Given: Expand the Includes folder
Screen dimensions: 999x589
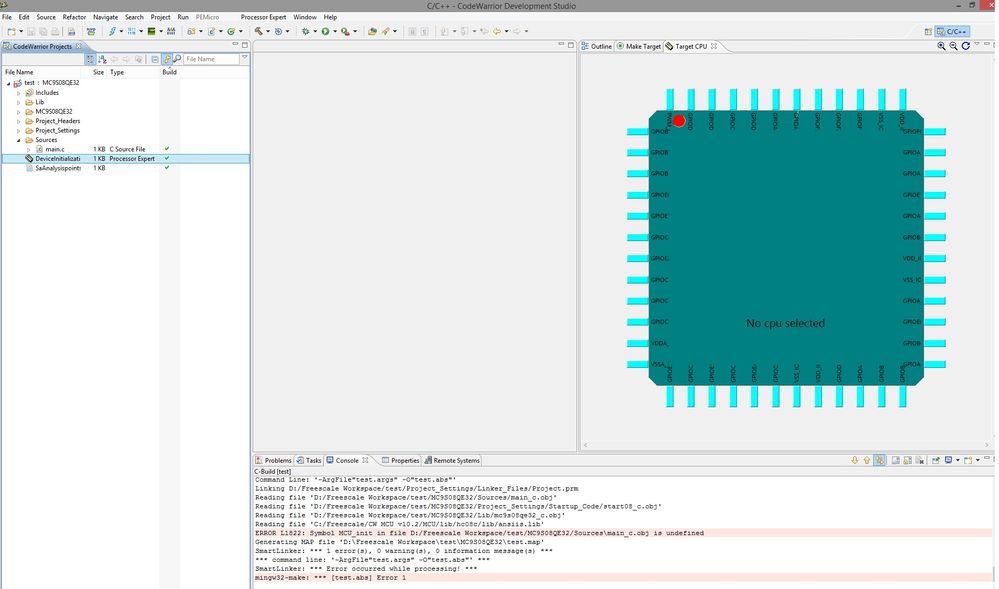Looking at the screenshot, I should coord(19,93).
